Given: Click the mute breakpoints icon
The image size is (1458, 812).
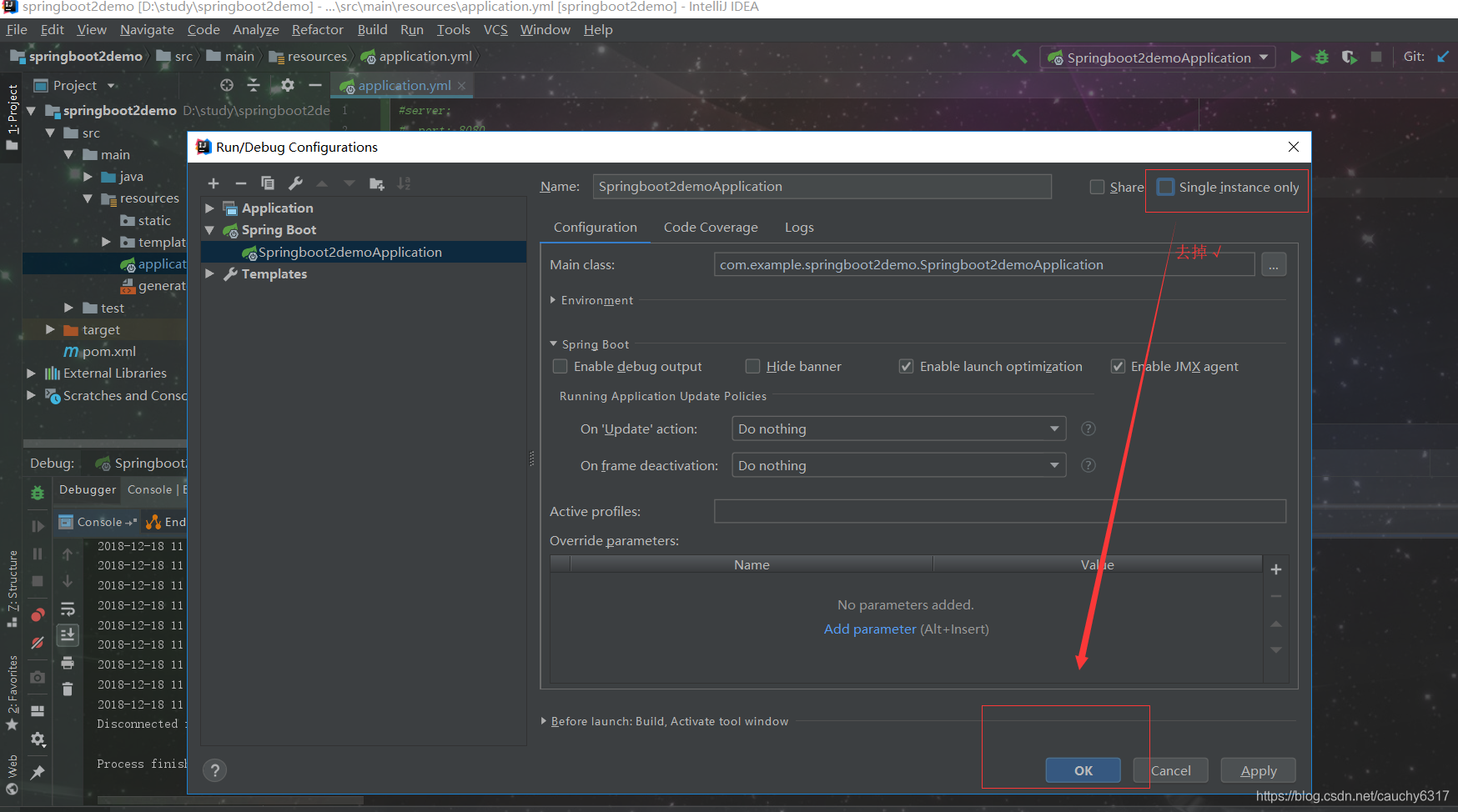Looking at the screenshot, I should tap(38, 643).
